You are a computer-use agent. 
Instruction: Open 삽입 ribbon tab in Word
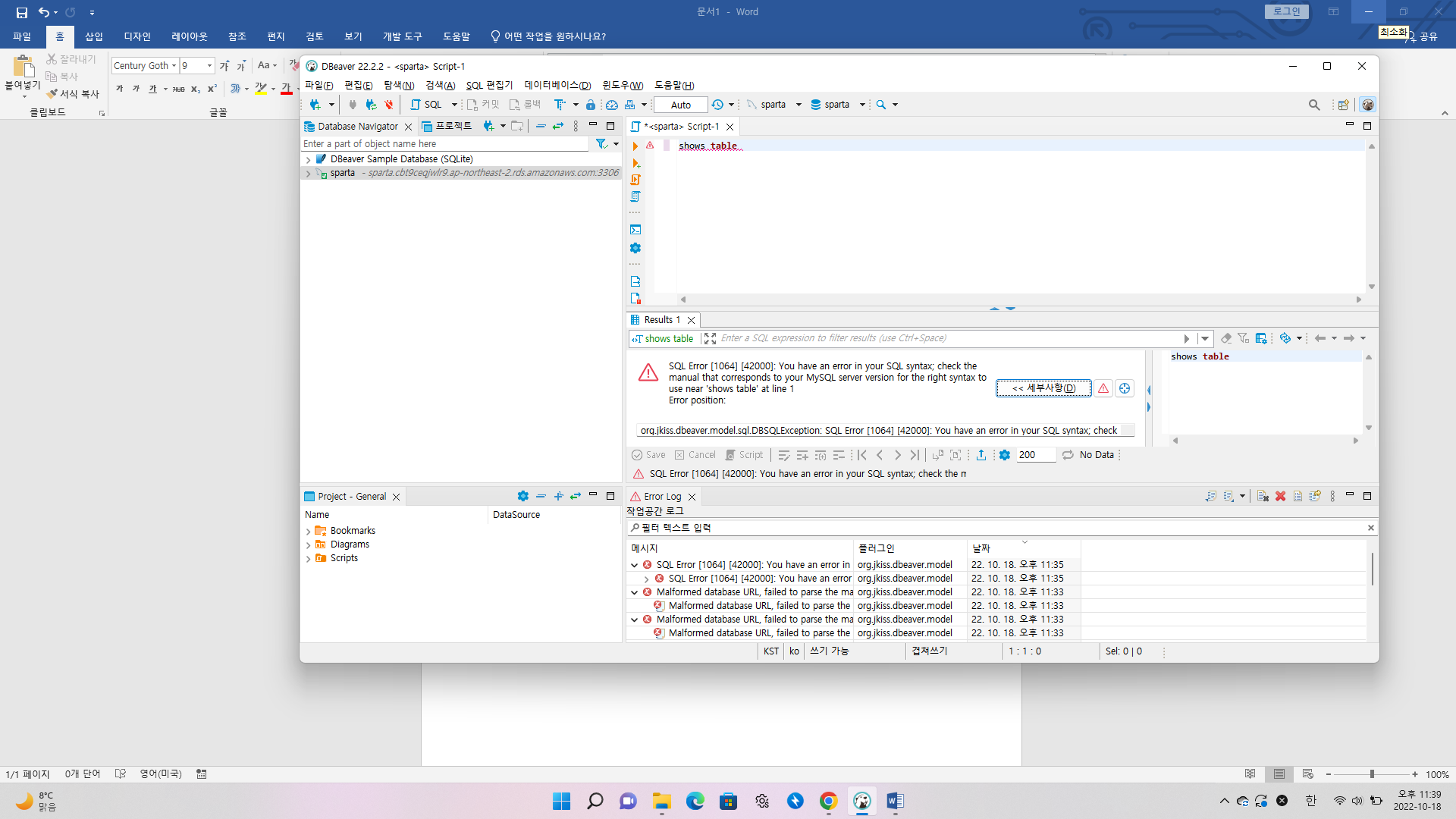(94, 36)
